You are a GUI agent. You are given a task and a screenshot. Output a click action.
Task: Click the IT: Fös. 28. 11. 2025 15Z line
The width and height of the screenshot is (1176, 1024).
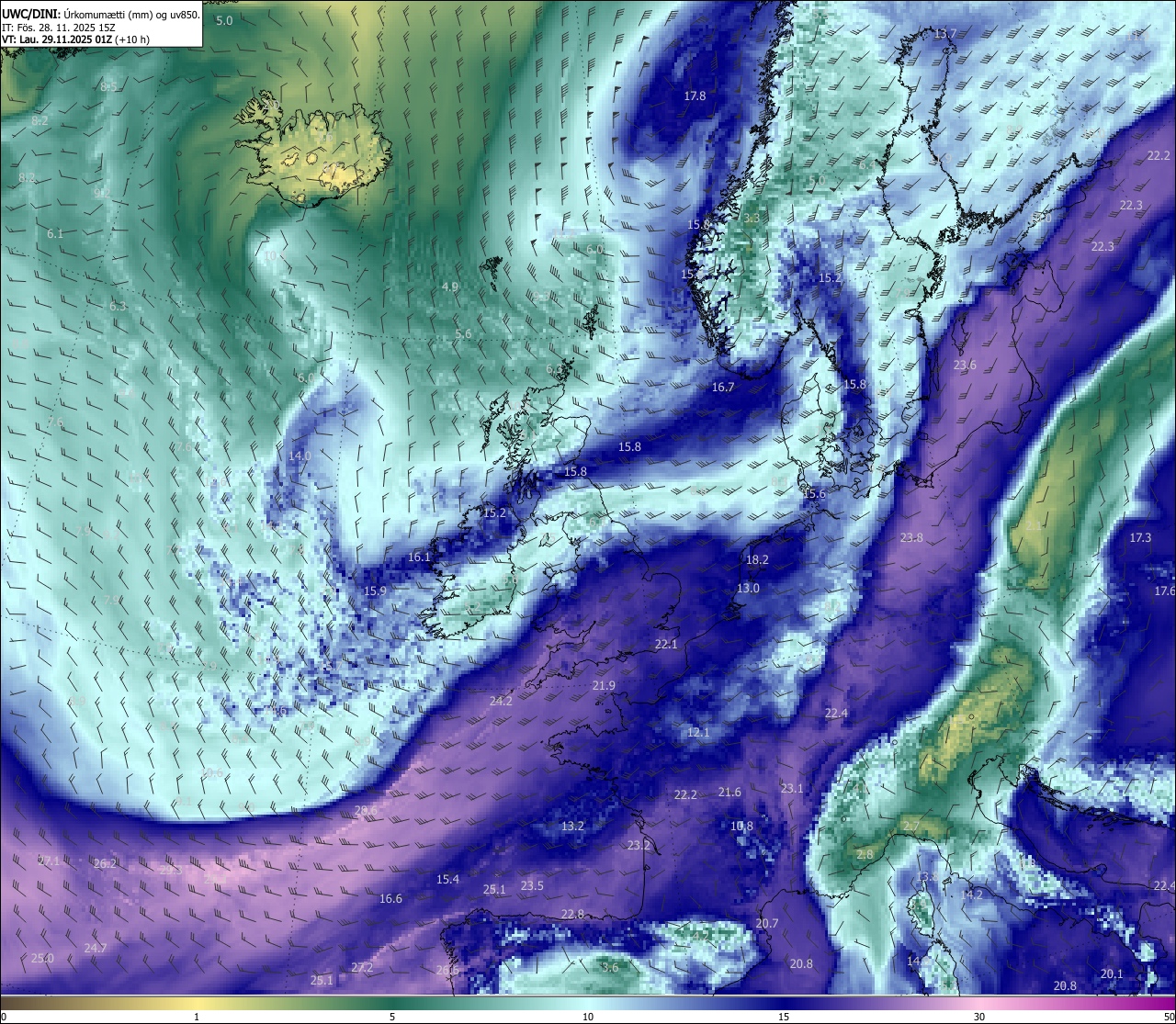(59, 28)
